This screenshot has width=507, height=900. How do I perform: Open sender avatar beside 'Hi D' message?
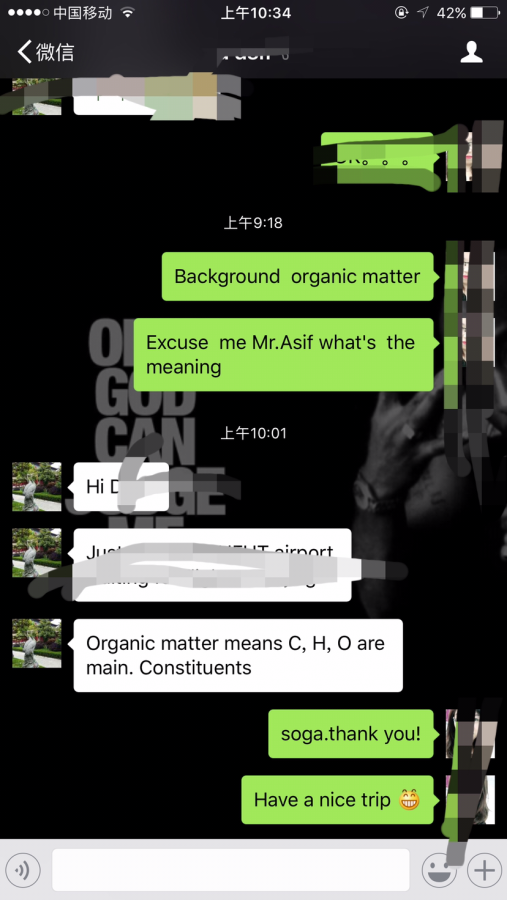tap(37, 486)
